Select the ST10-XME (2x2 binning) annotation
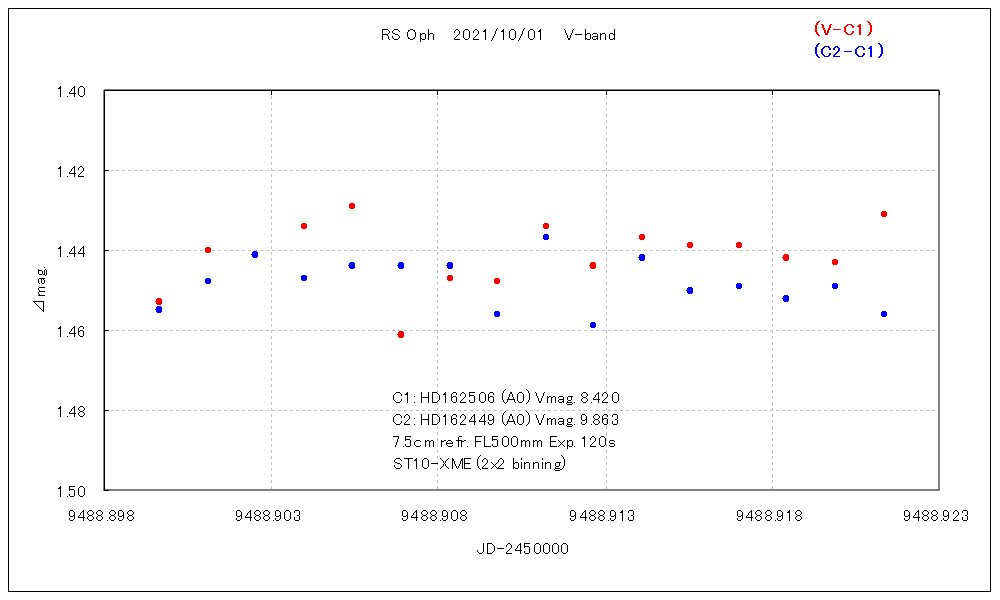Image resolution: width=1000 pixels, height=600 pixels. tap(479, 464)
